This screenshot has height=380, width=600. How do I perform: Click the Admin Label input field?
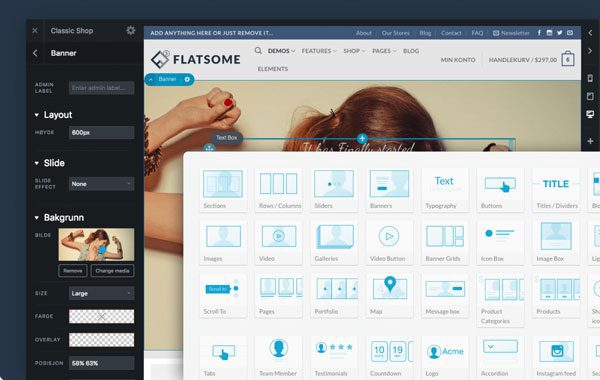[x=101, y=88]
